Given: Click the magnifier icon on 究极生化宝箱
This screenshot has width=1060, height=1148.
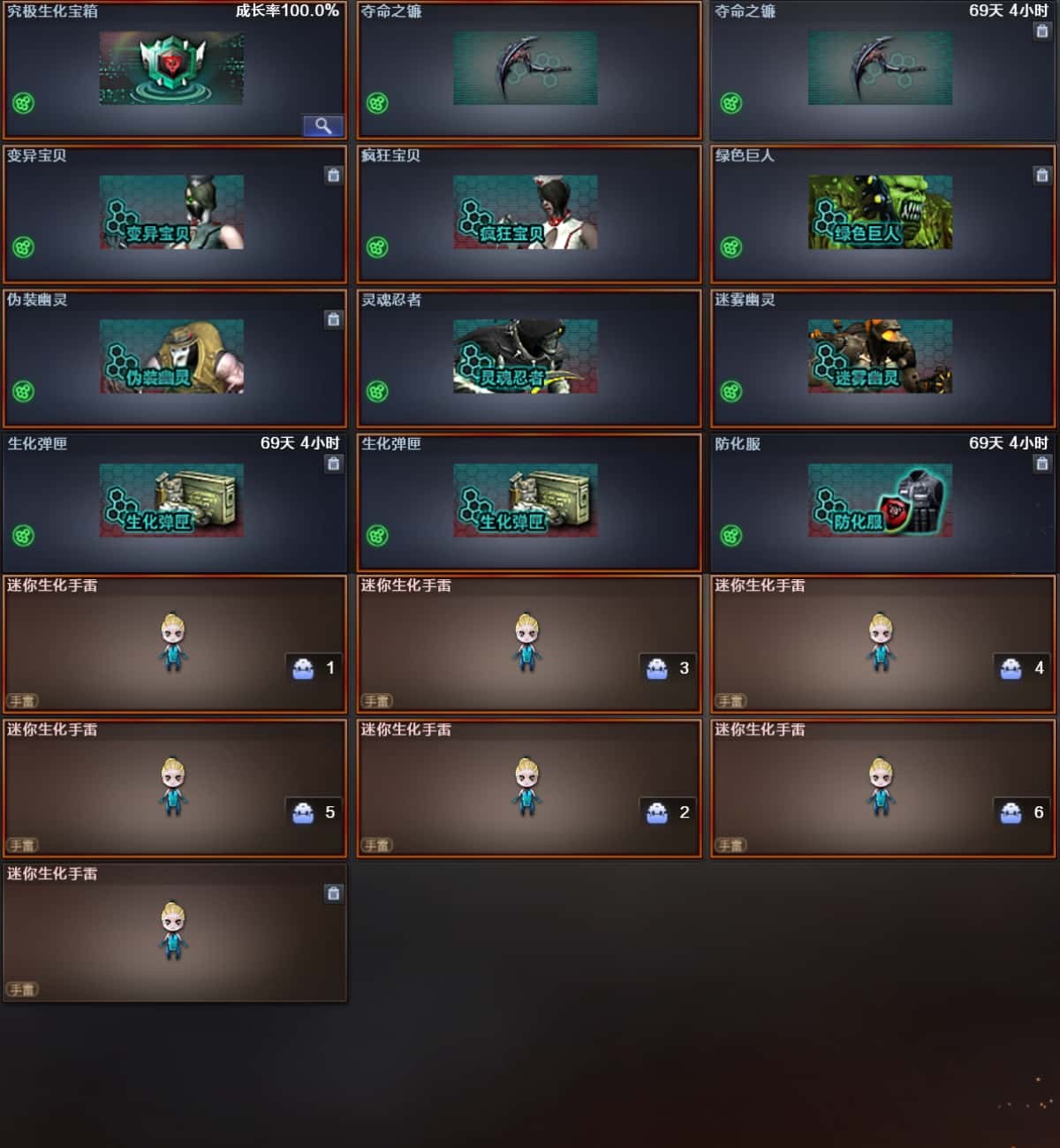Looking at the screenshot, I should click(x=323, y=125).
